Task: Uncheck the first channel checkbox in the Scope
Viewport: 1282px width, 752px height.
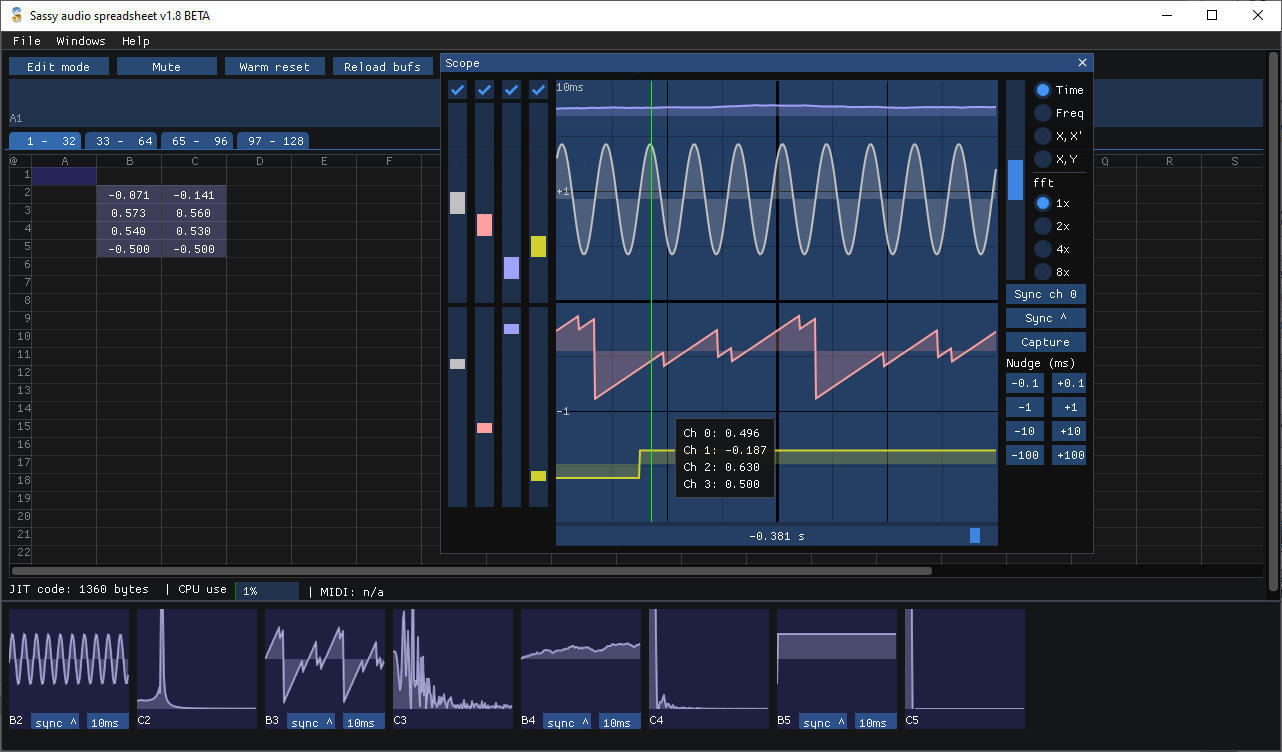Action: tap(457, 89)
